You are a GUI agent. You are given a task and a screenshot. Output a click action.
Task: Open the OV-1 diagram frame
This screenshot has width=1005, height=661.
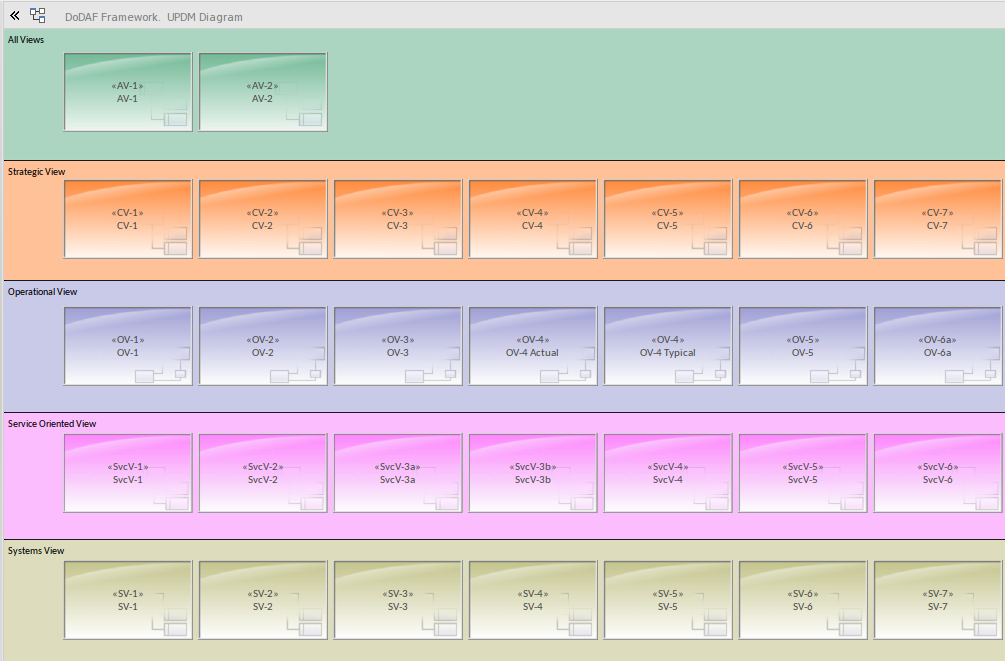(x=128, y=345)
